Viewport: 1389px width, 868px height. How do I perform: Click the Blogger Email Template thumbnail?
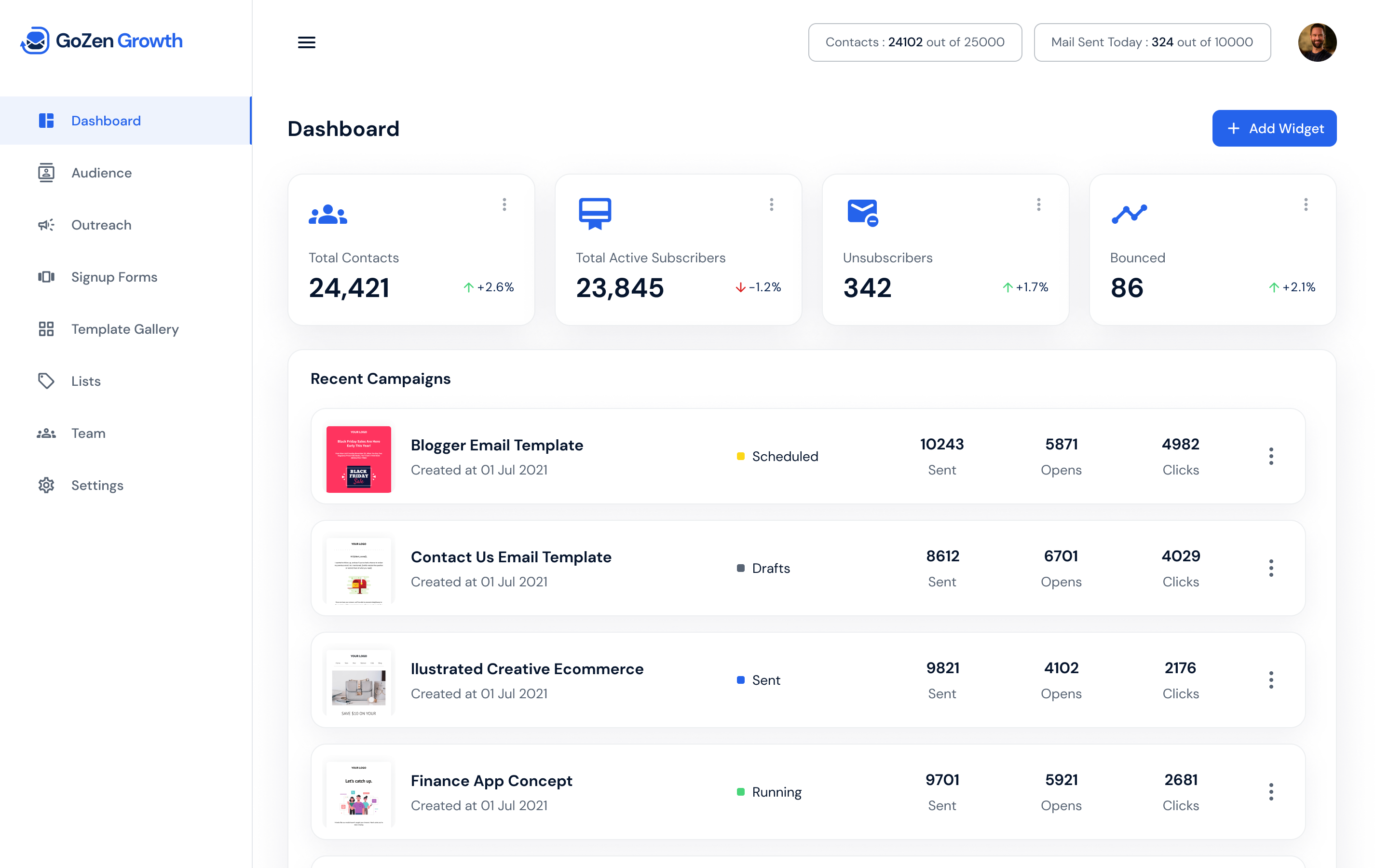click(359, 459)
